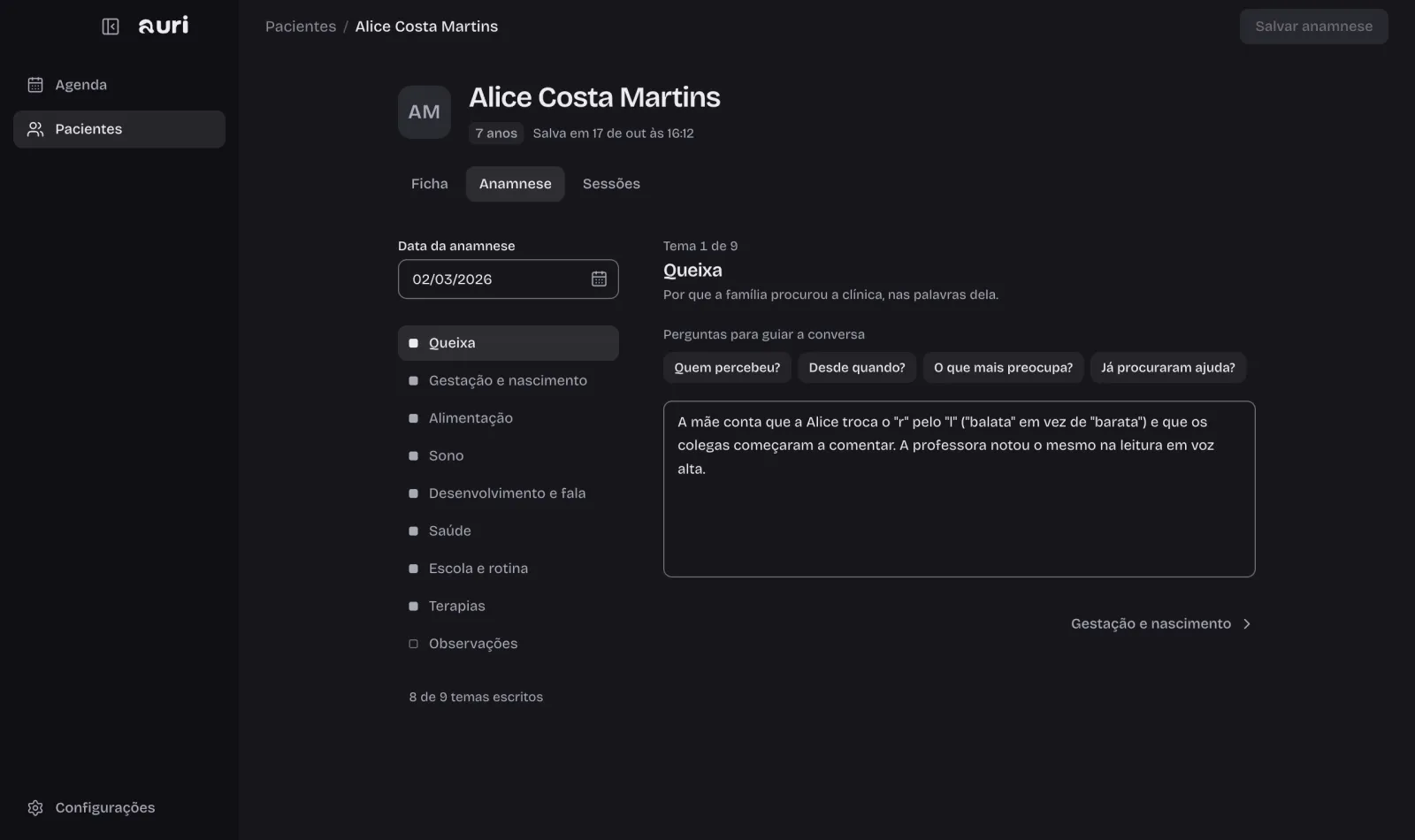Viewport: 1415px width, 840px height.
Task: Go to the Pacientes breadcrumb link
Action: [301, 27]
